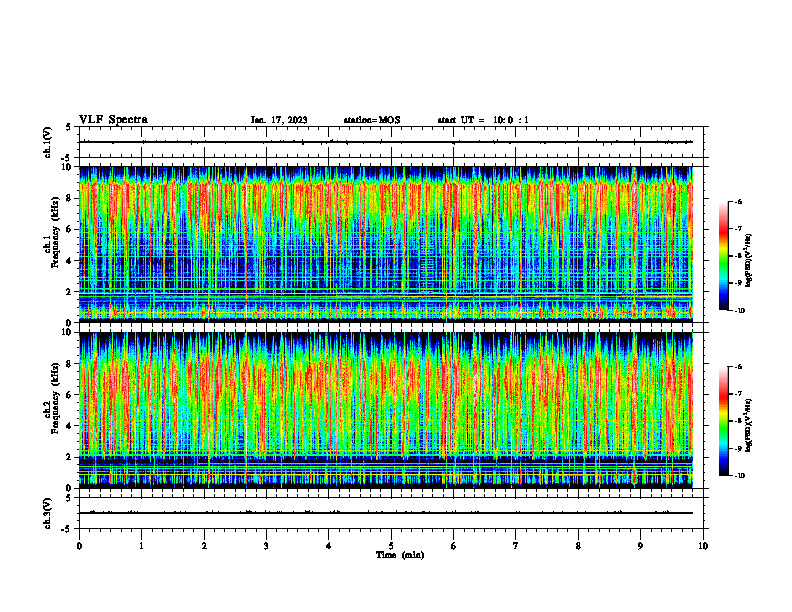
Task: Click time axis tick label "5"
Action: [391, 546]
